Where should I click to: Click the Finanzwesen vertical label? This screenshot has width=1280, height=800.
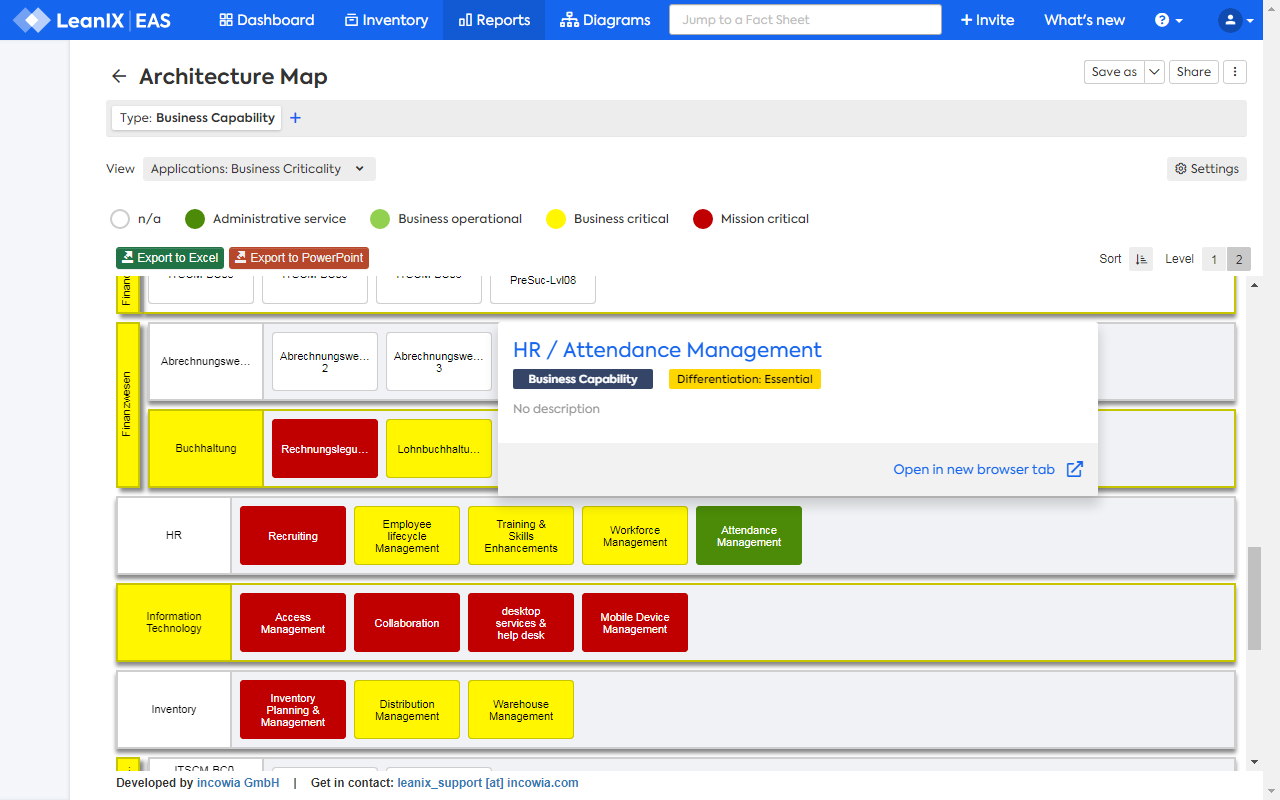coord(127,404)
